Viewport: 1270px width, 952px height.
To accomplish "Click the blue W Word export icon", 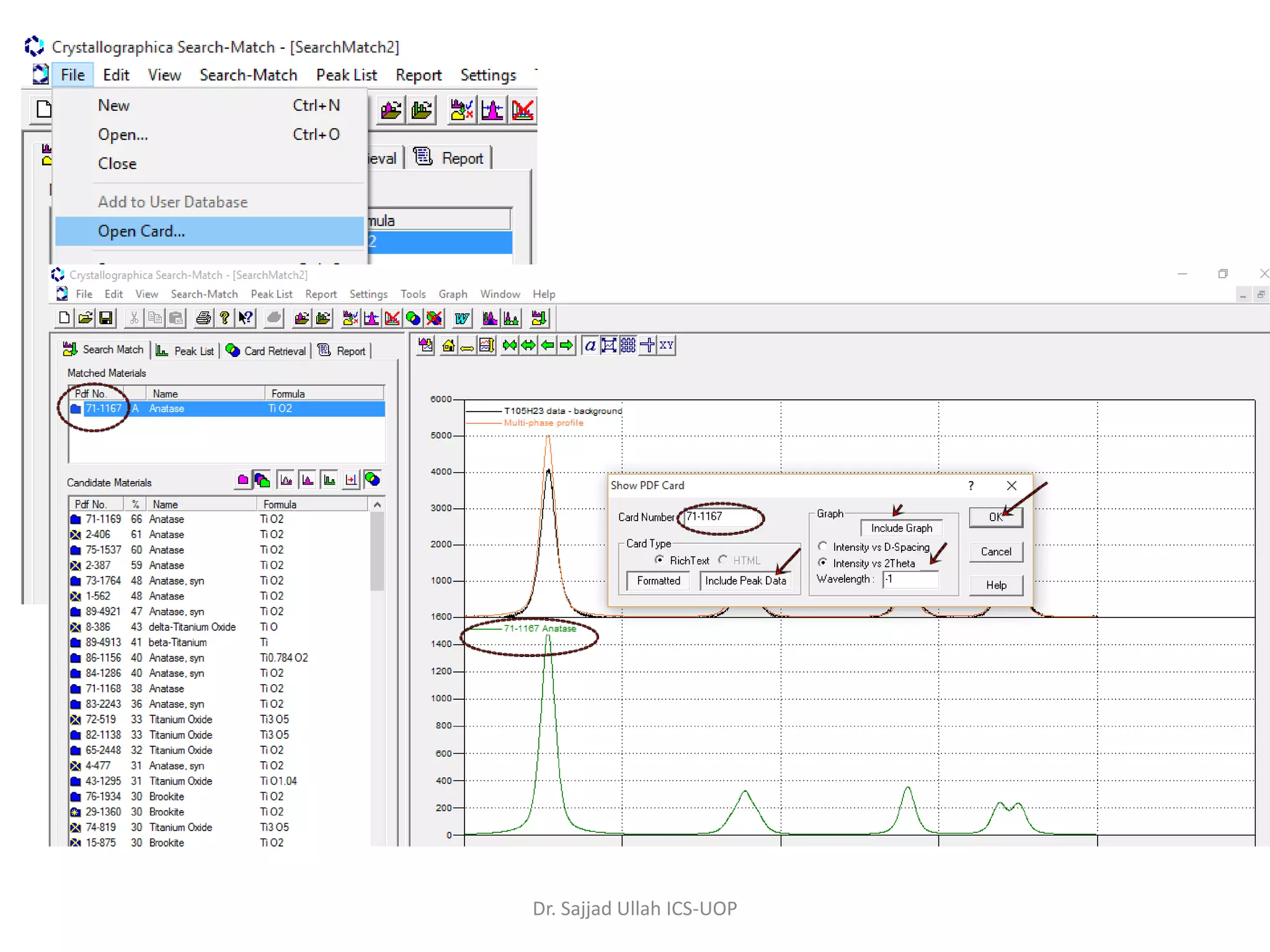I will pyautogui.click(x=461, y=318).
